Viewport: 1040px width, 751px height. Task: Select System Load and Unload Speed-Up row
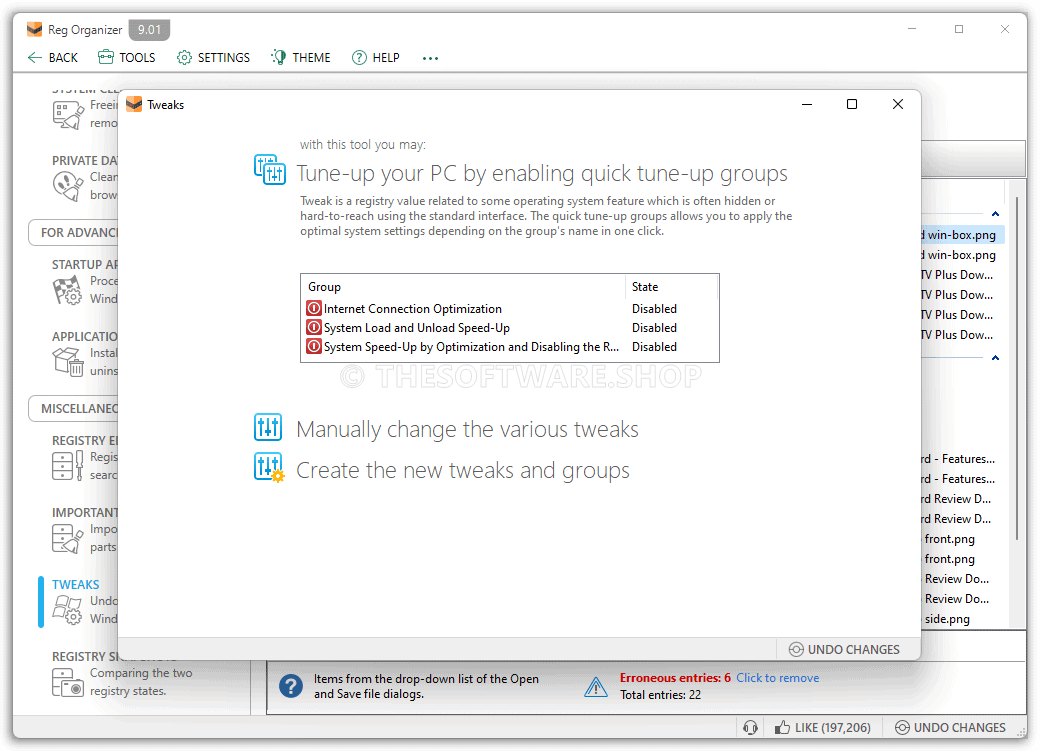[x=509, y=328]
